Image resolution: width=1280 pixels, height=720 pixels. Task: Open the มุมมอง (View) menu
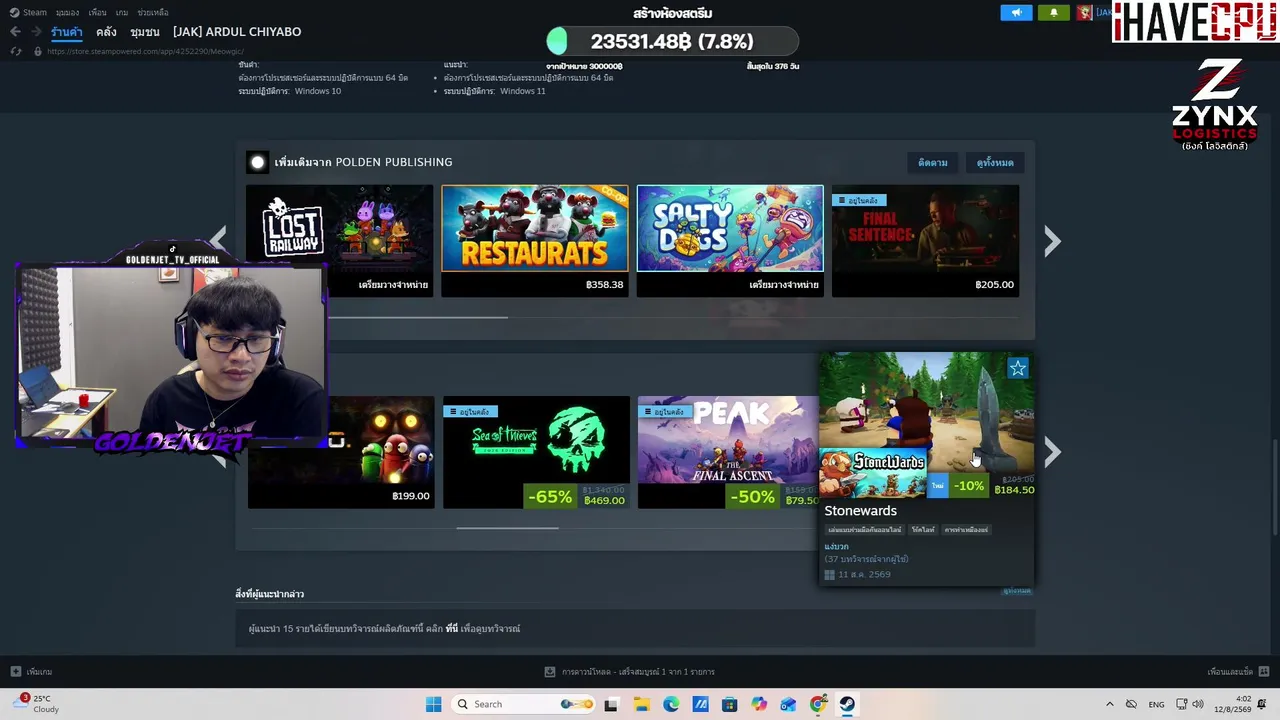[67, 13]
